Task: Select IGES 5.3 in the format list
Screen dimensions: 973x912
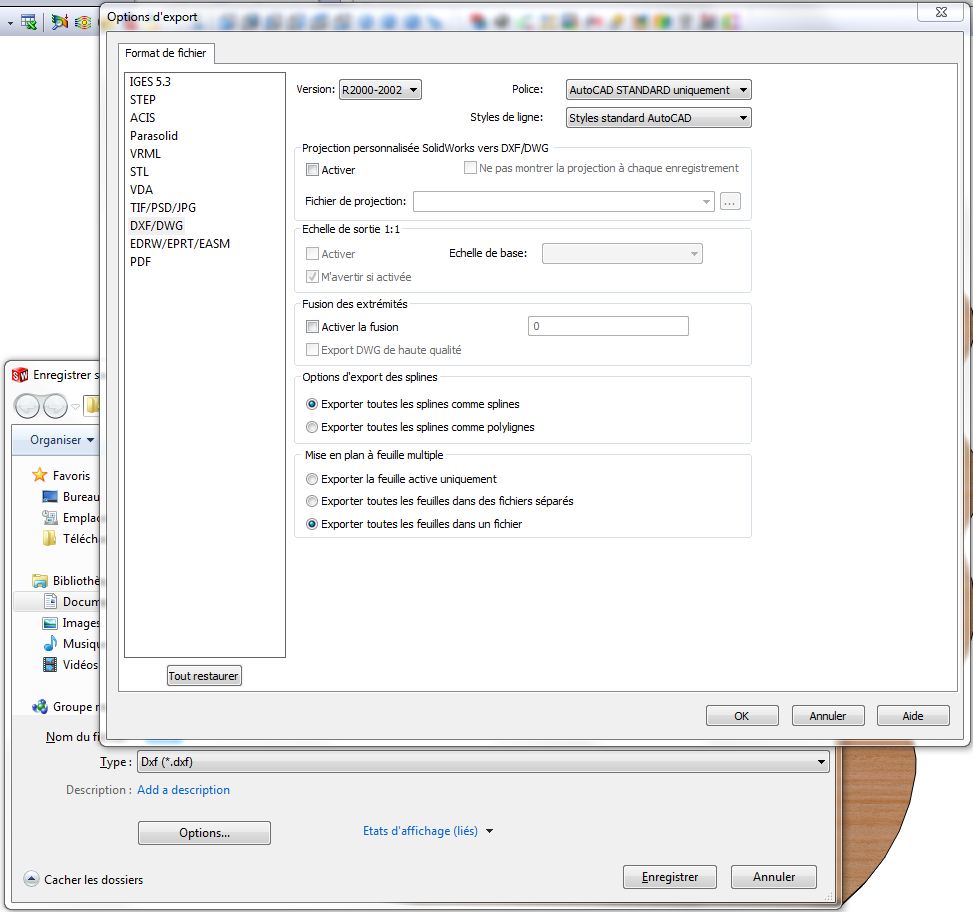Action: (150, 82)
